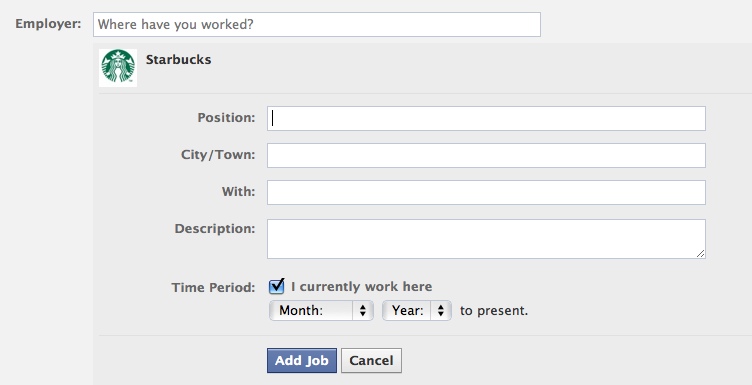This screenshot has height=385, width=752.
Task: Click the Year selector up-down arrows
Action: (x=441, y=311)
